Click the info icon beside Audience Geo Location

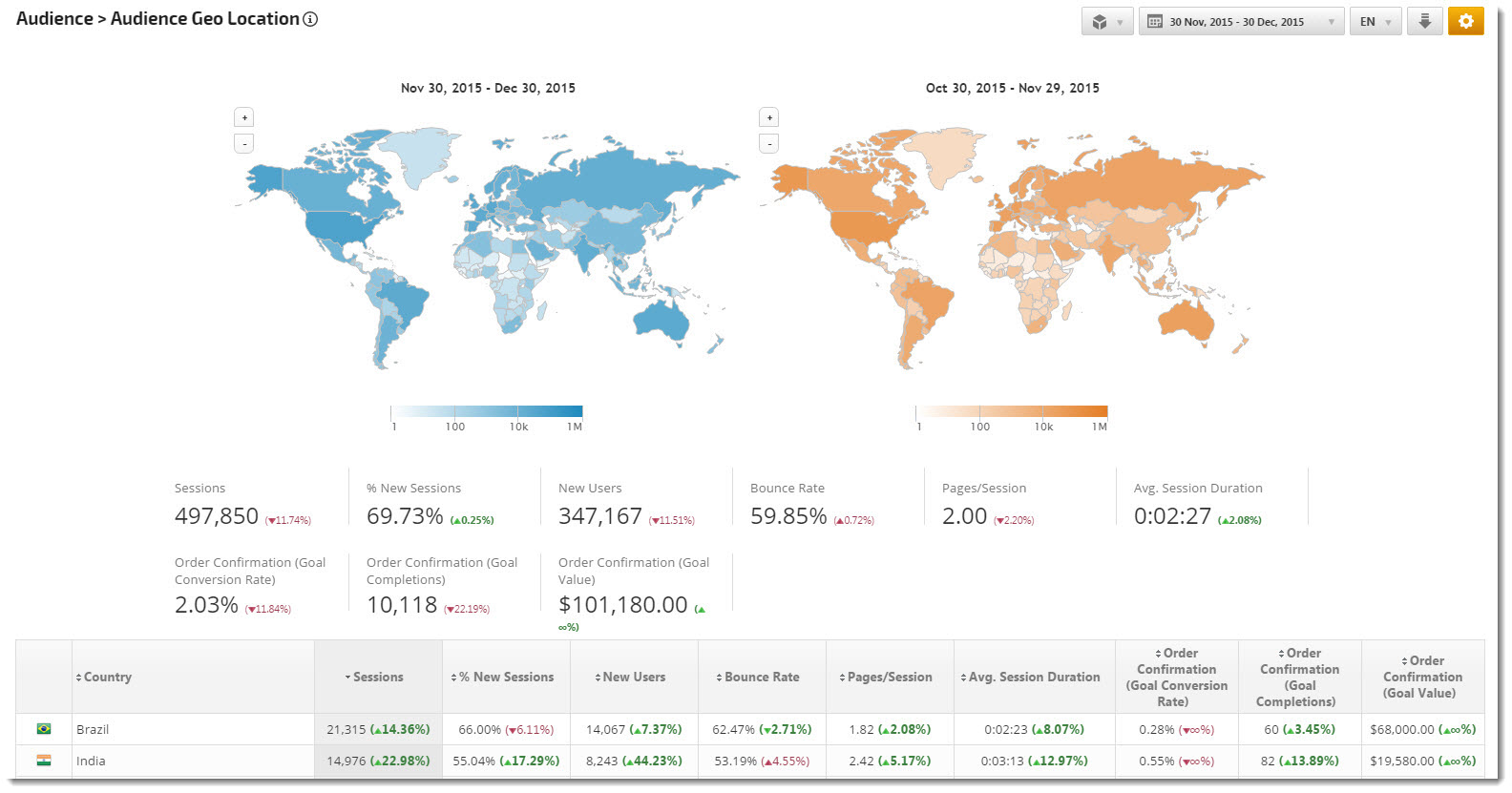(310, 19)
